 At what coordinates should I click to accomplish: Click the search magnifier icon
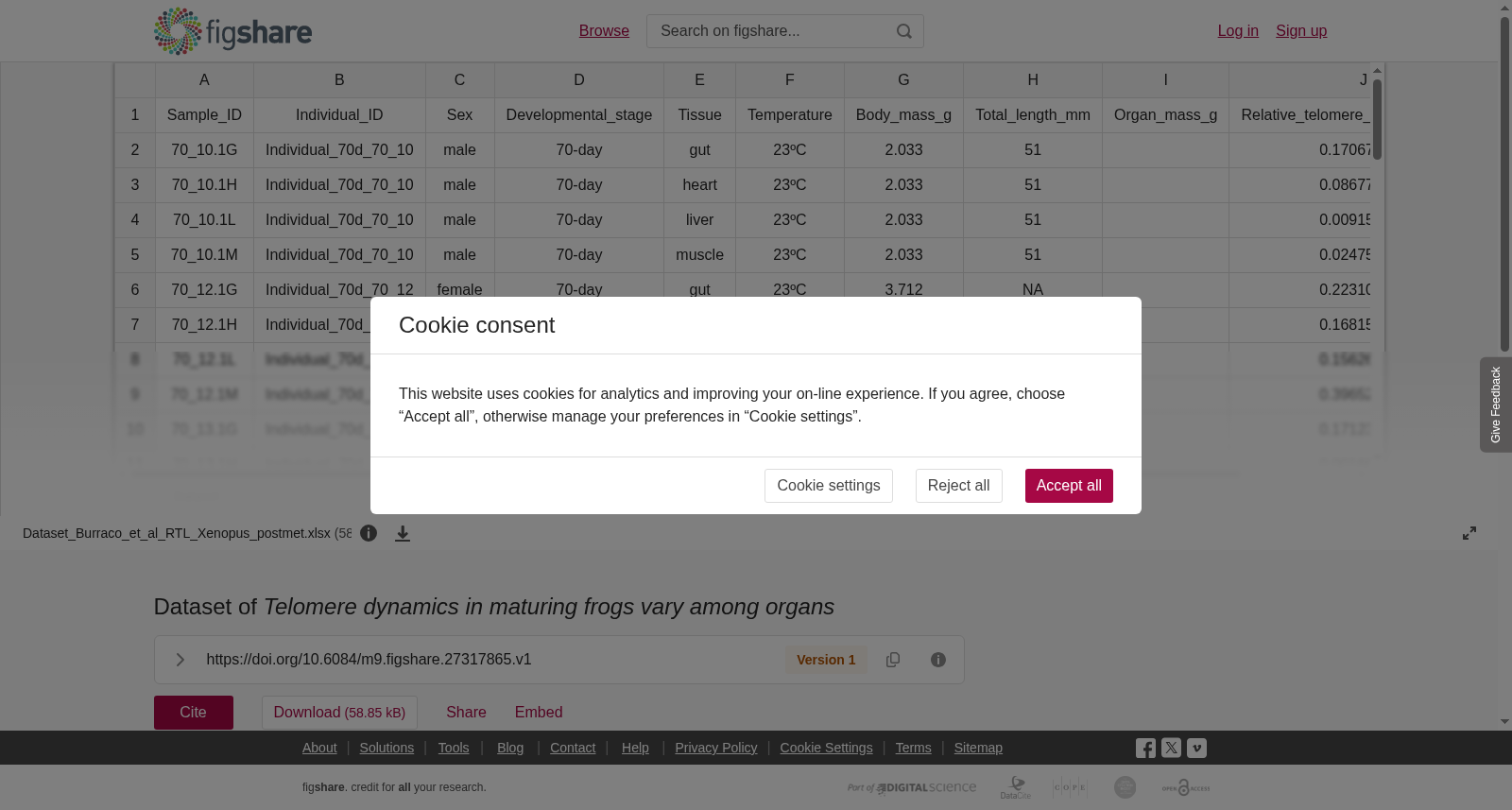904,31
